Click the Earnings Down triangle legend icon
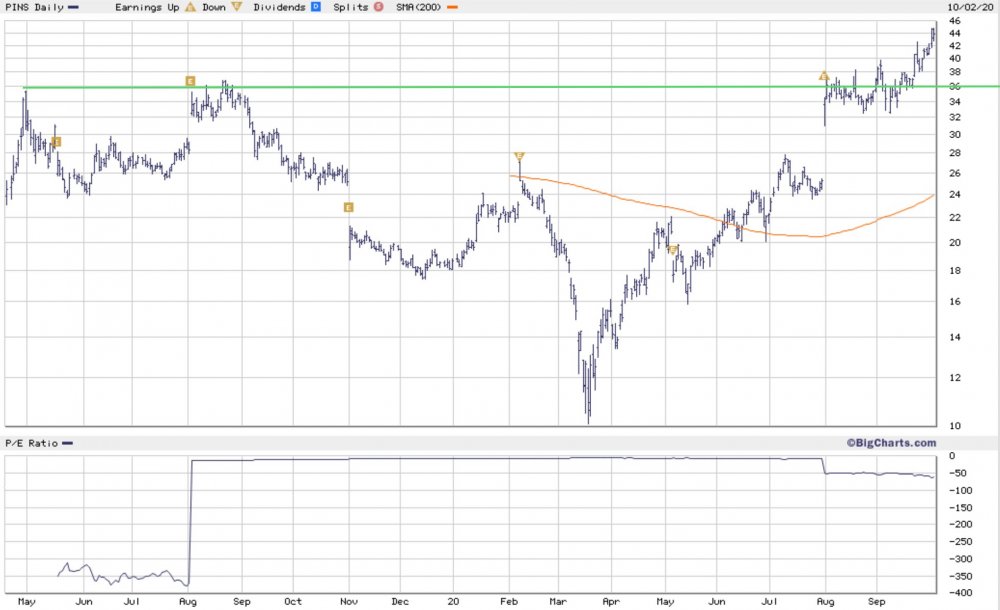 (237, 7)
